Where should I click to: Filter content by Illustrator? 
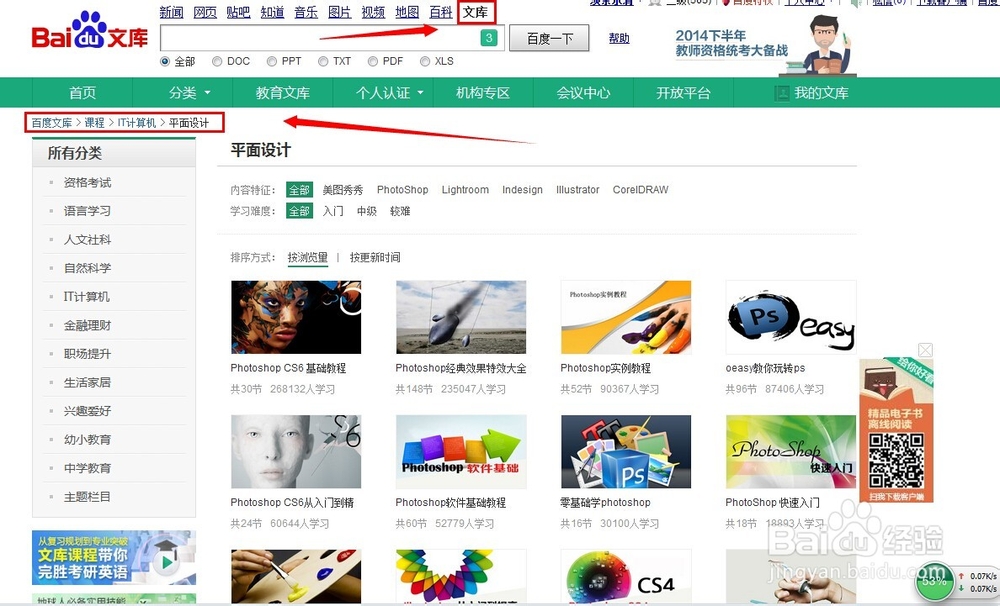(578, 190)
